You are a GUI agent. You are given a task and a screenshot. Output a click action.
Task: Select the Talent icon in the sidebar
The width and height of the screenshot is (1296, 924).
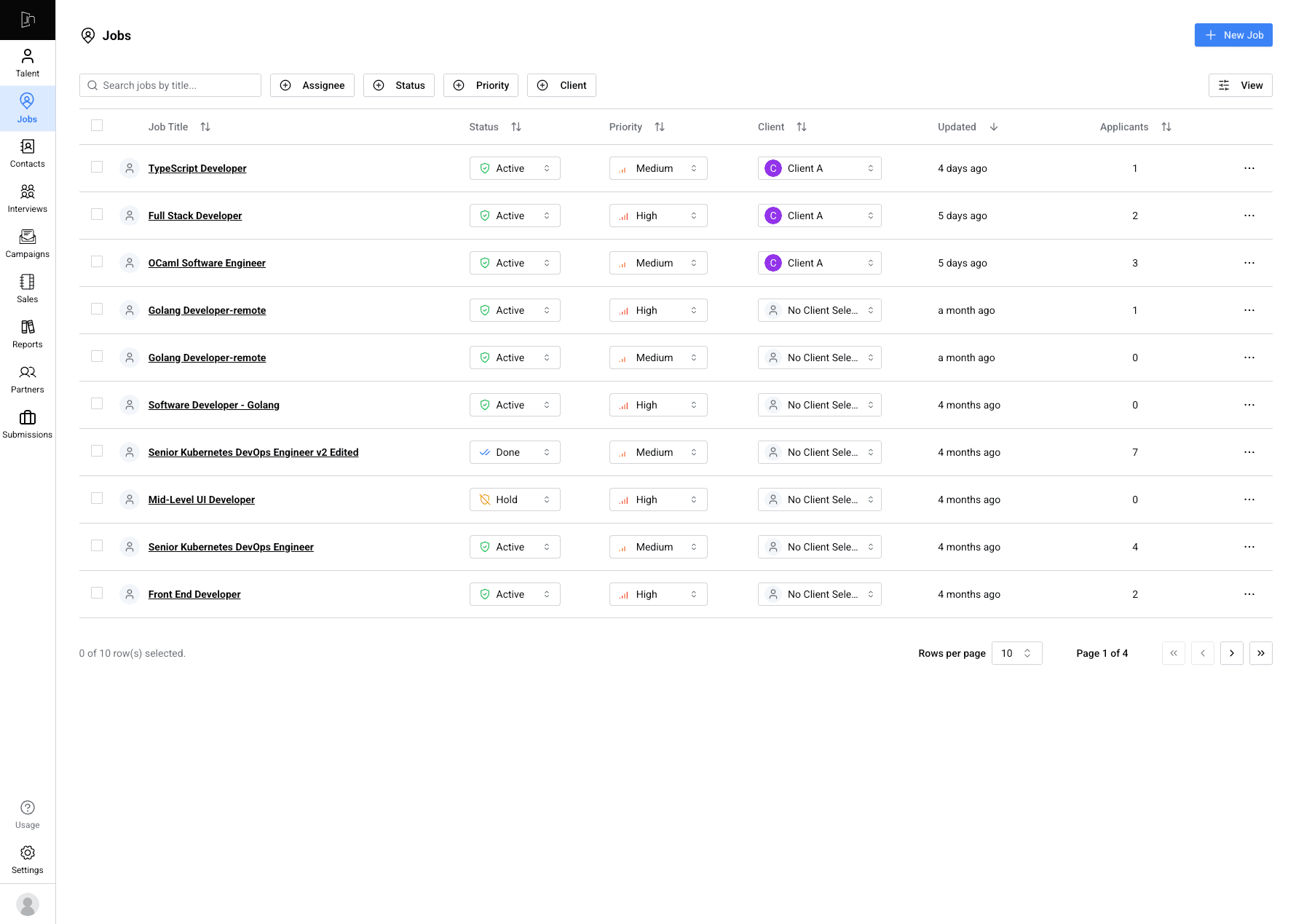coord(27,62)
